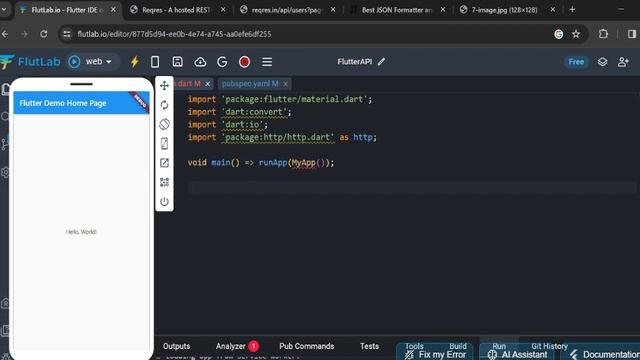
Task: Power off the emulator
Action: 164,201
